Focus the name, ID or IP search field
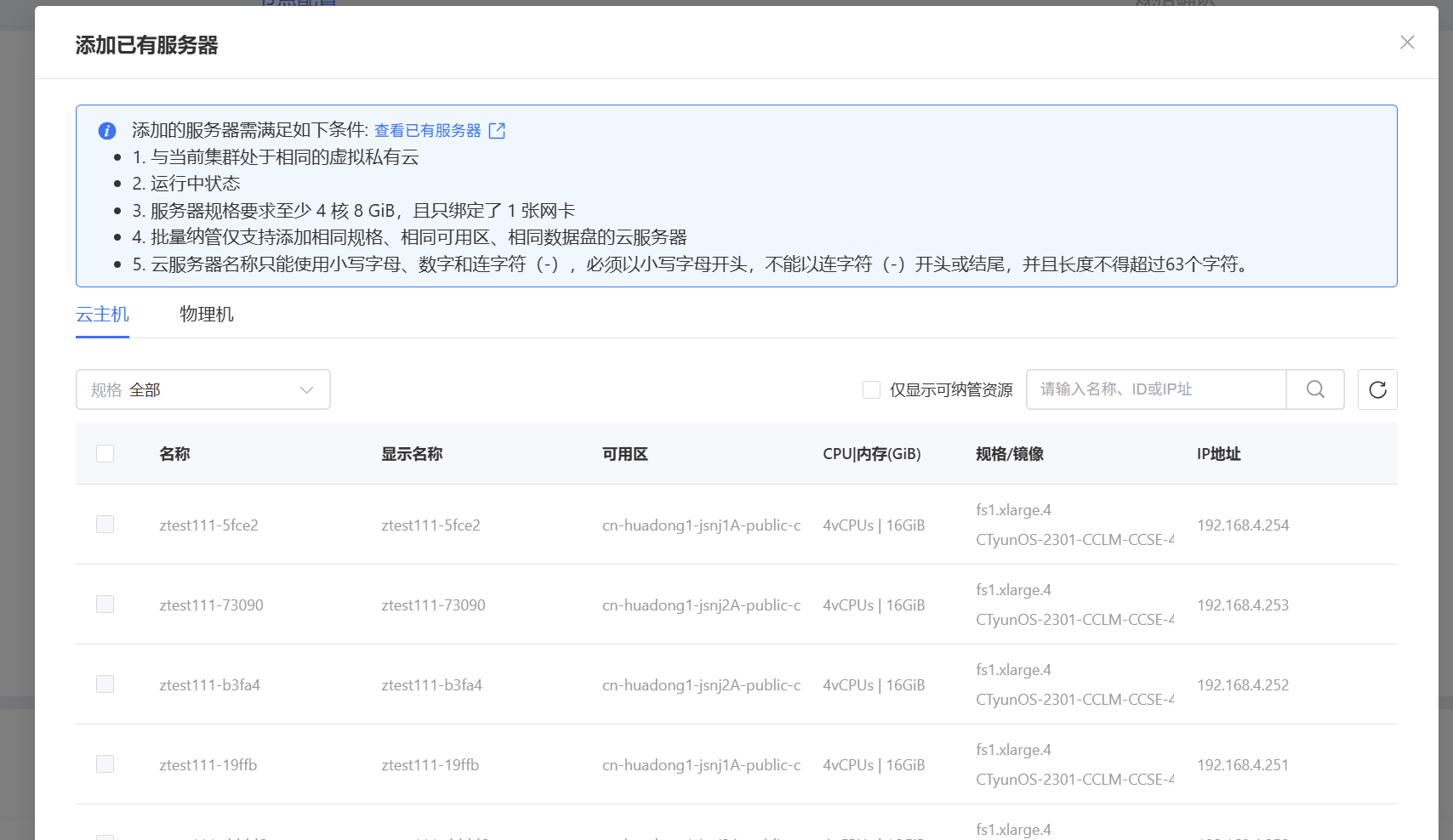The height and width of the screenshot is (840, 1453). tap(1155, 389)
